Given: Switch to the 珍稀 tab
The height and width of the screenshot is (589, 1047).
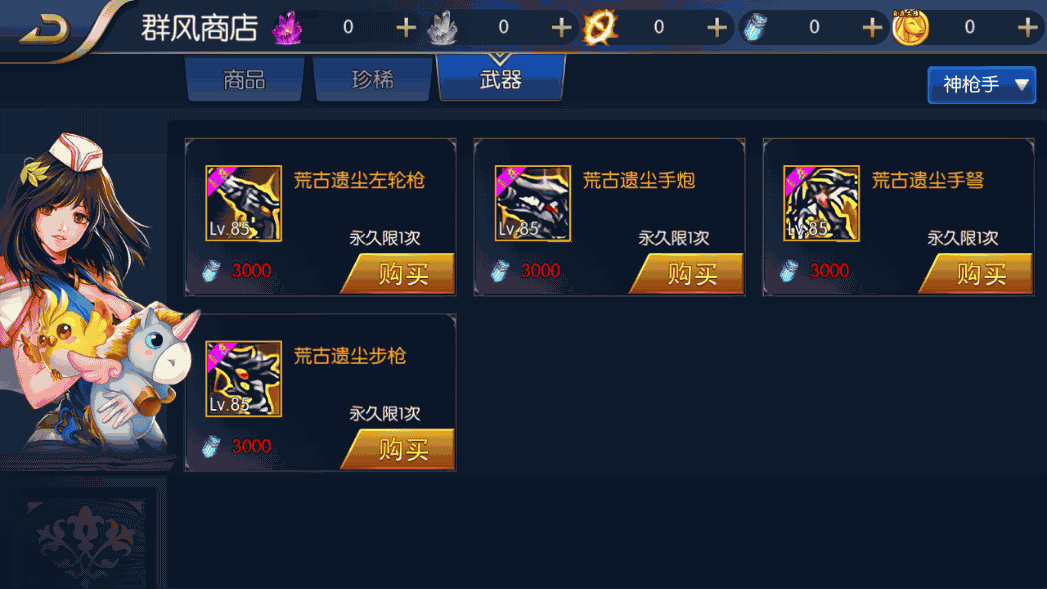Looking at the screenshot, I should pos(373,79).
